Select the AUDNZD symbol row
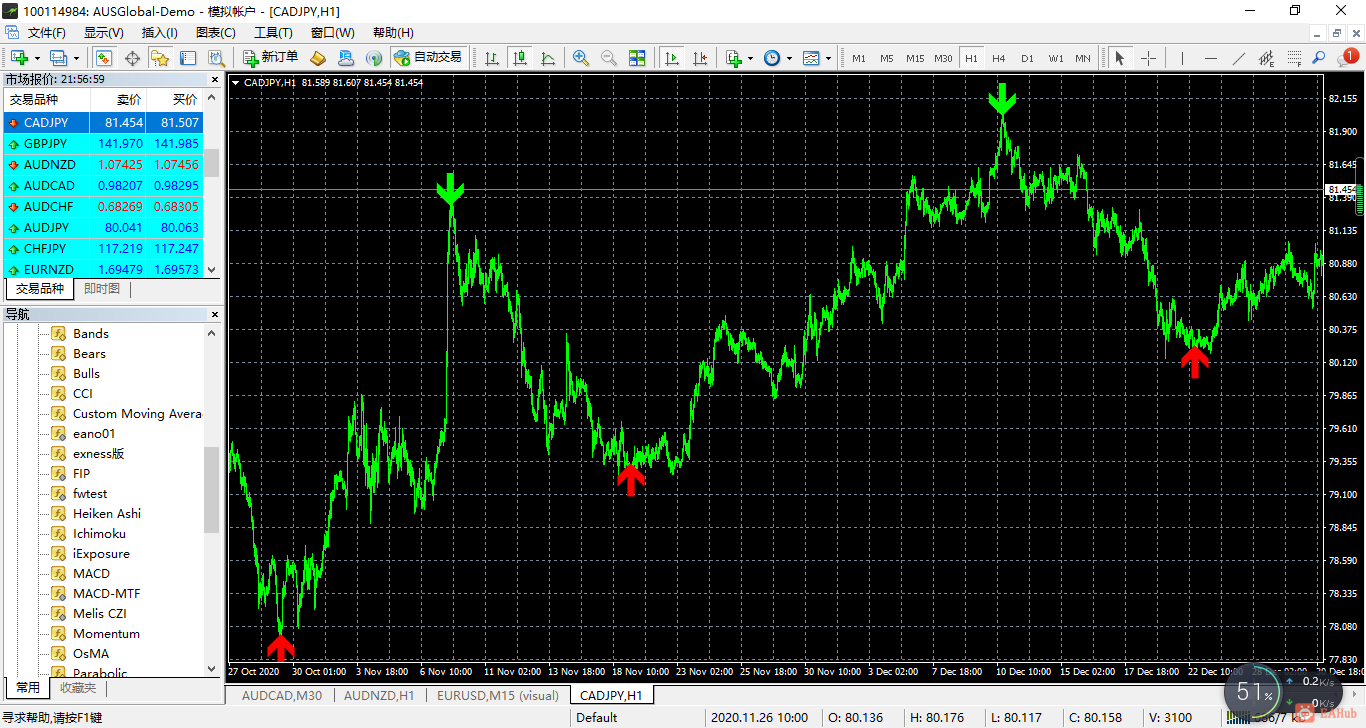Viewport: 1366px width, 728px height. coord(102,165)
